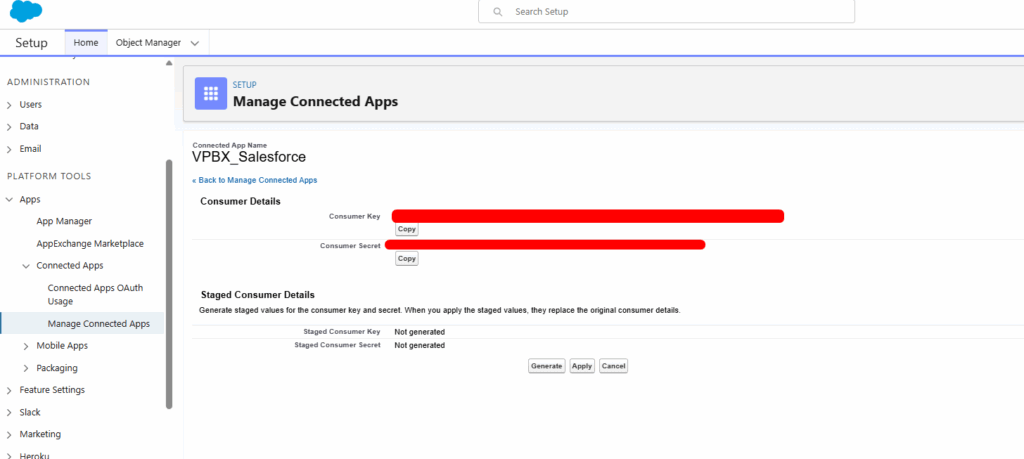Expand the Users section

[x=9, y=104]
